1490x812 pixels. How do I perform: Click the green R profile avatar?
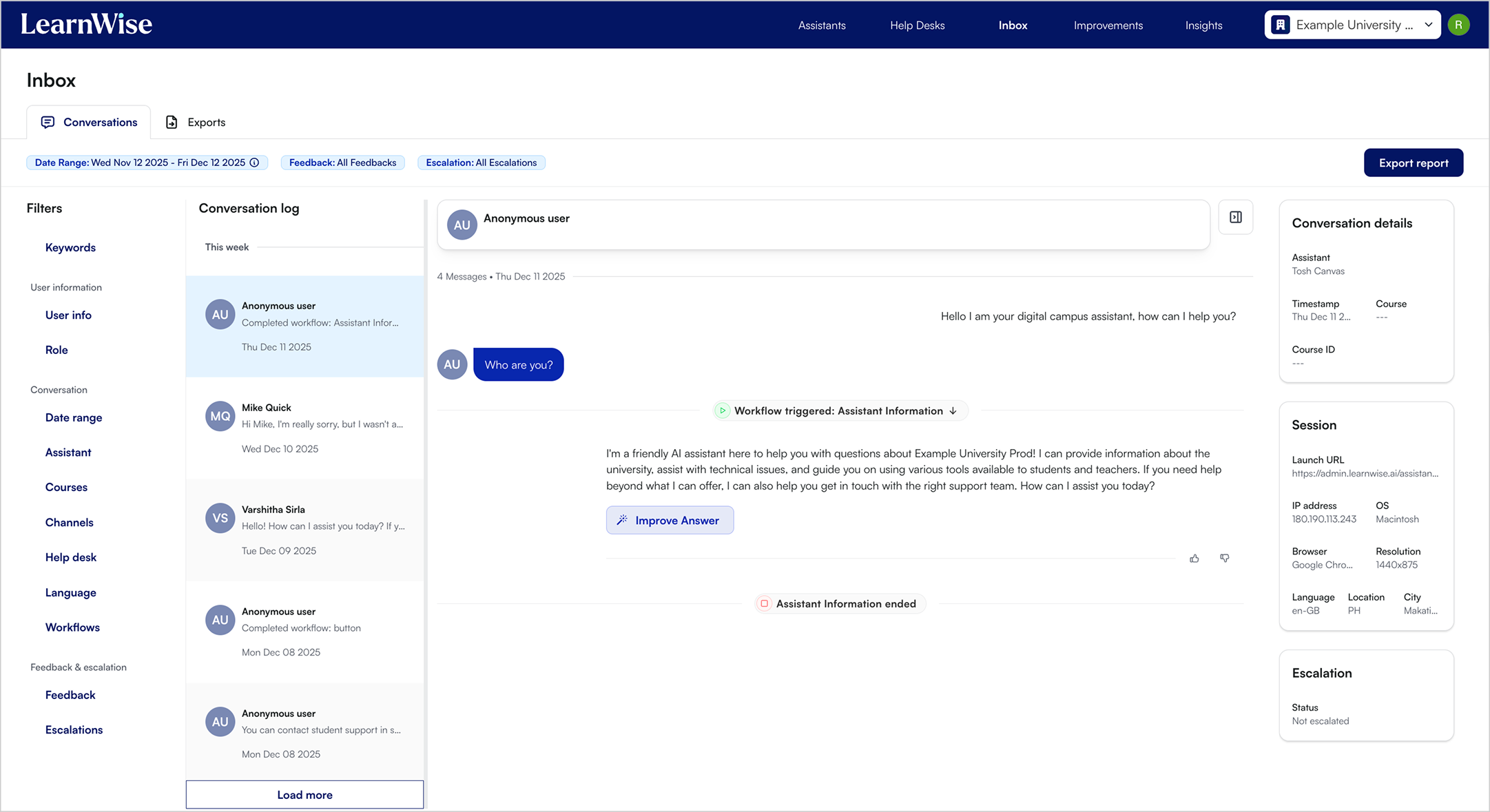[1458, 25]
